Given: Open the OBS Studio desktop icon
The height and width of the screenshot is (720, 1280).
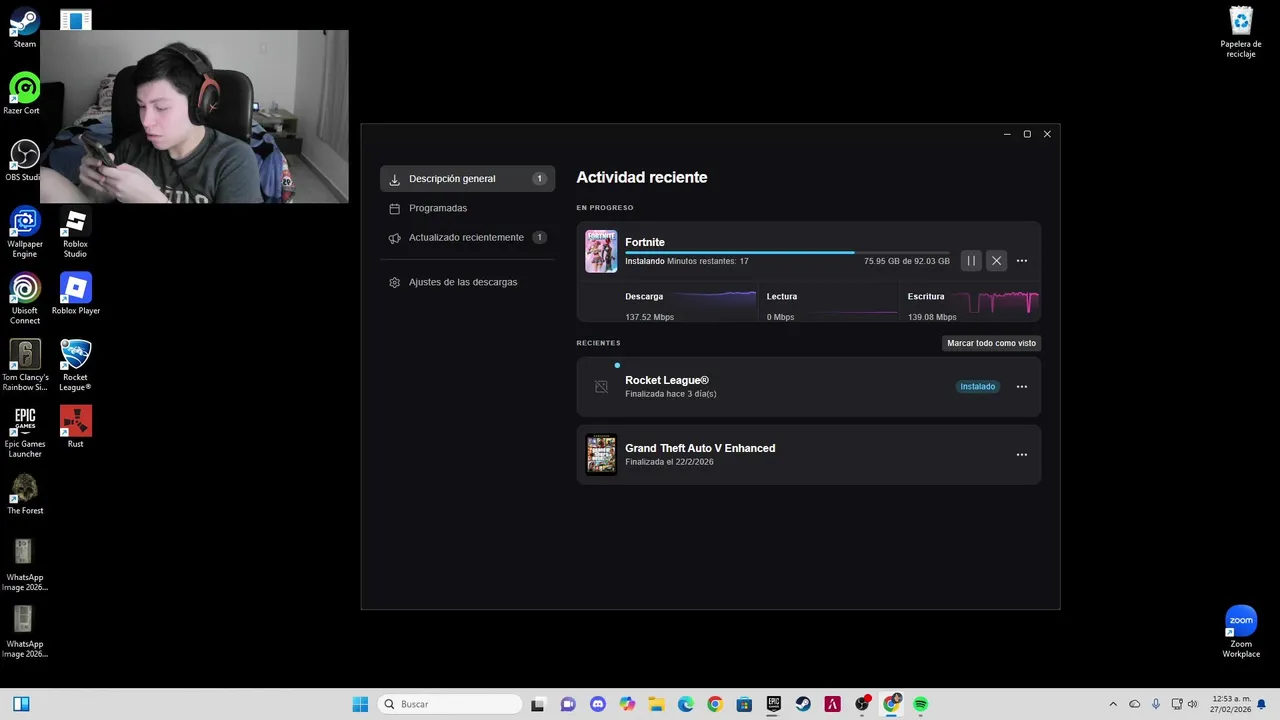Looking at the screenshot, I should coord(24,160).
